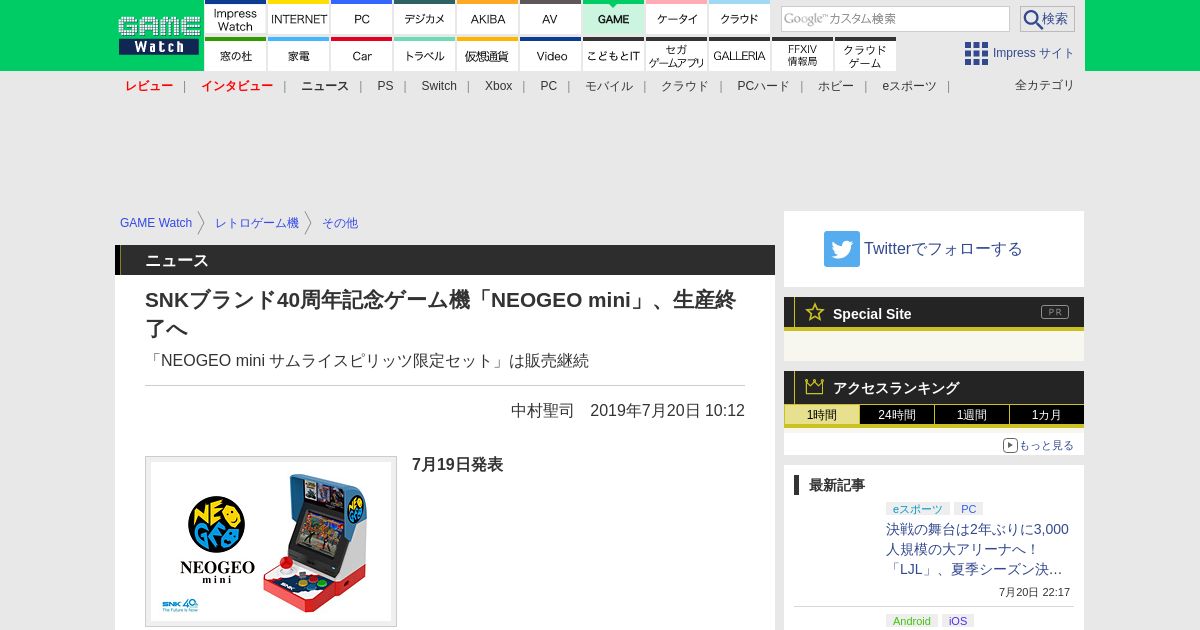This screenshot has height=630, width=1200.
Task: Select 1カ月 ranking tab
Action: pyautogui.click(x=1047, y=415)
